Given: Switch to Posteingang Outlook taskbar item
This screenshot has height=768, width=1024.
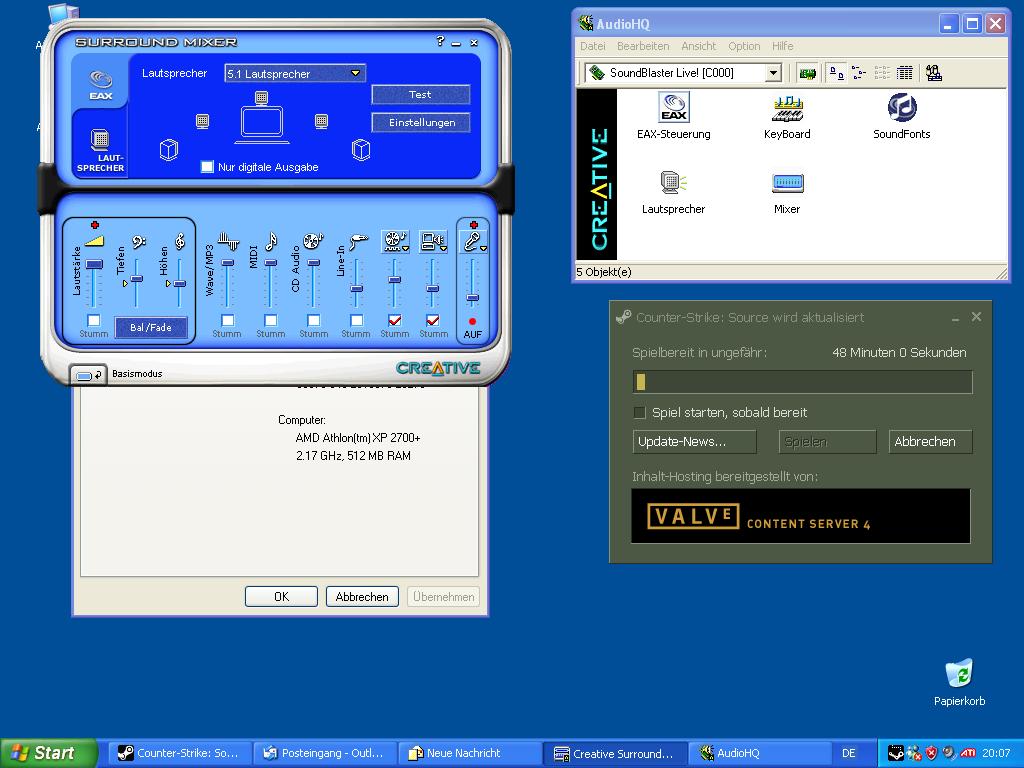Looking at the screenshot, I should [x=325, y=753].
